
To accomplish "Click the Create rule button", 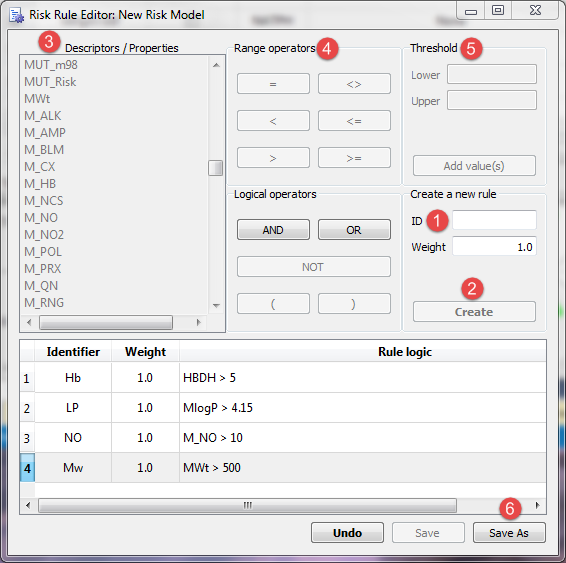I will pyautogui.click(x=474, y=311).
